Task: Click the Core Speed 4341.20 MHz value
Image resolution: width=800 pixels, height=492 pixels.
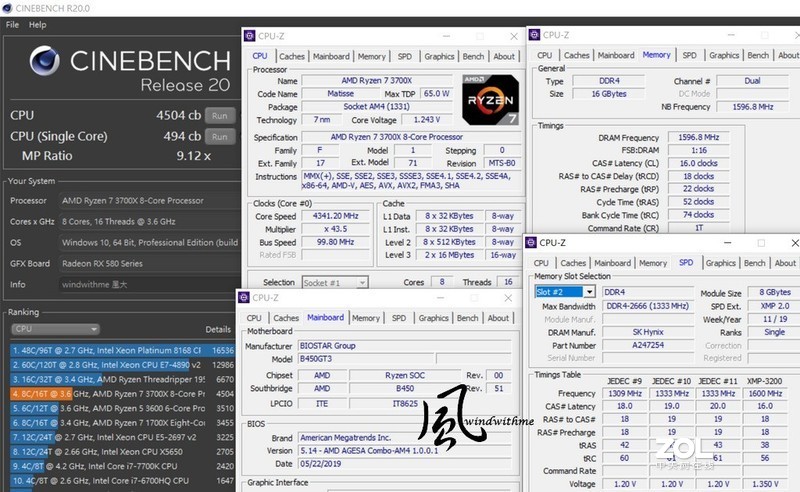Action: pos(335,216)
